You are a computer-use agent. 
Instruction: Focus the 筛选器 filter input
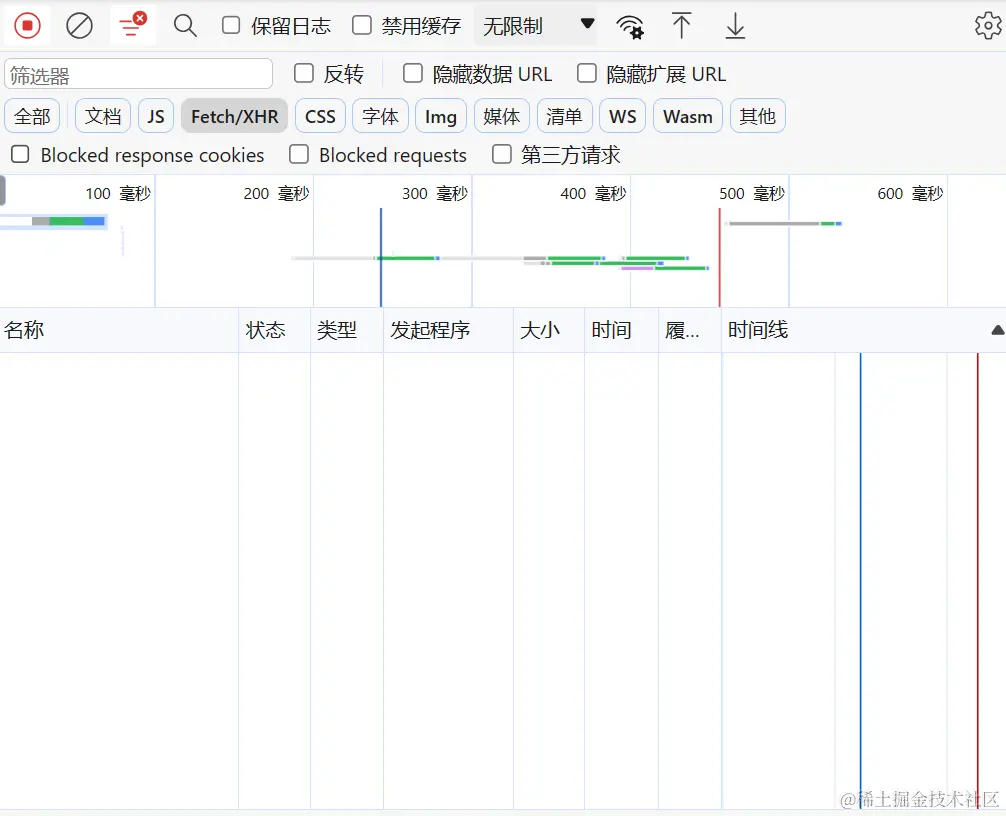[139, 74]
